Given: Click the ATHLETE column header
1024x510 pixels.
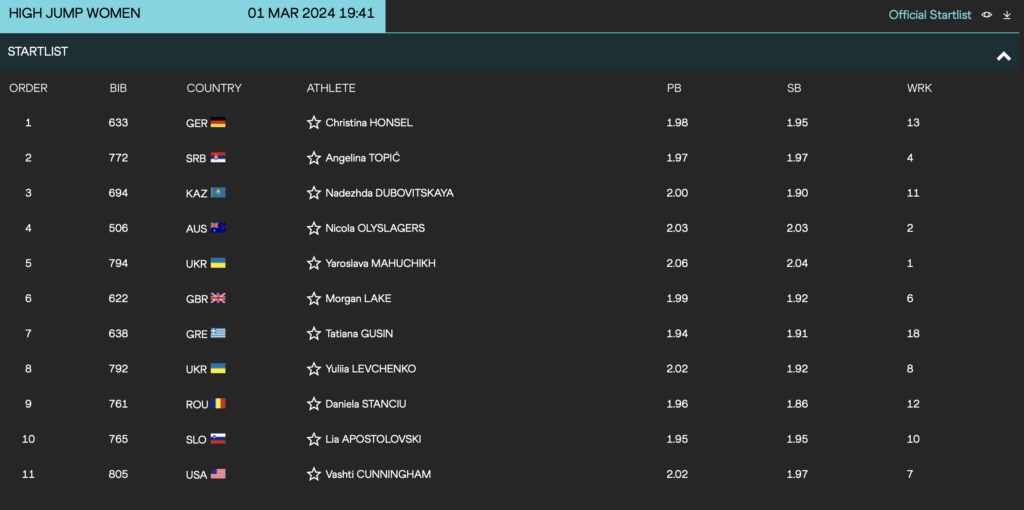Looking at the screenshot, I should point(331,88).
